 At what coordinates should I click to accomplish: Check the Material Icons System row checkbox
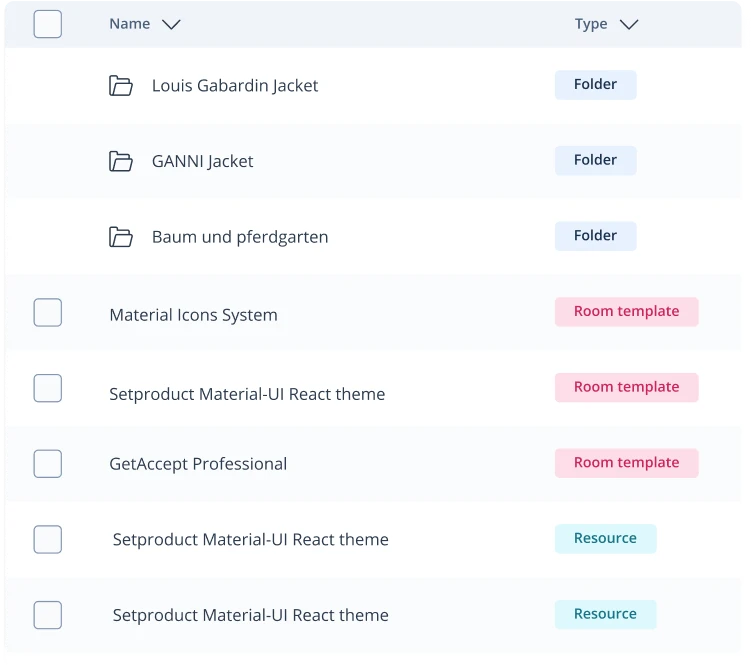click(48, 312)
